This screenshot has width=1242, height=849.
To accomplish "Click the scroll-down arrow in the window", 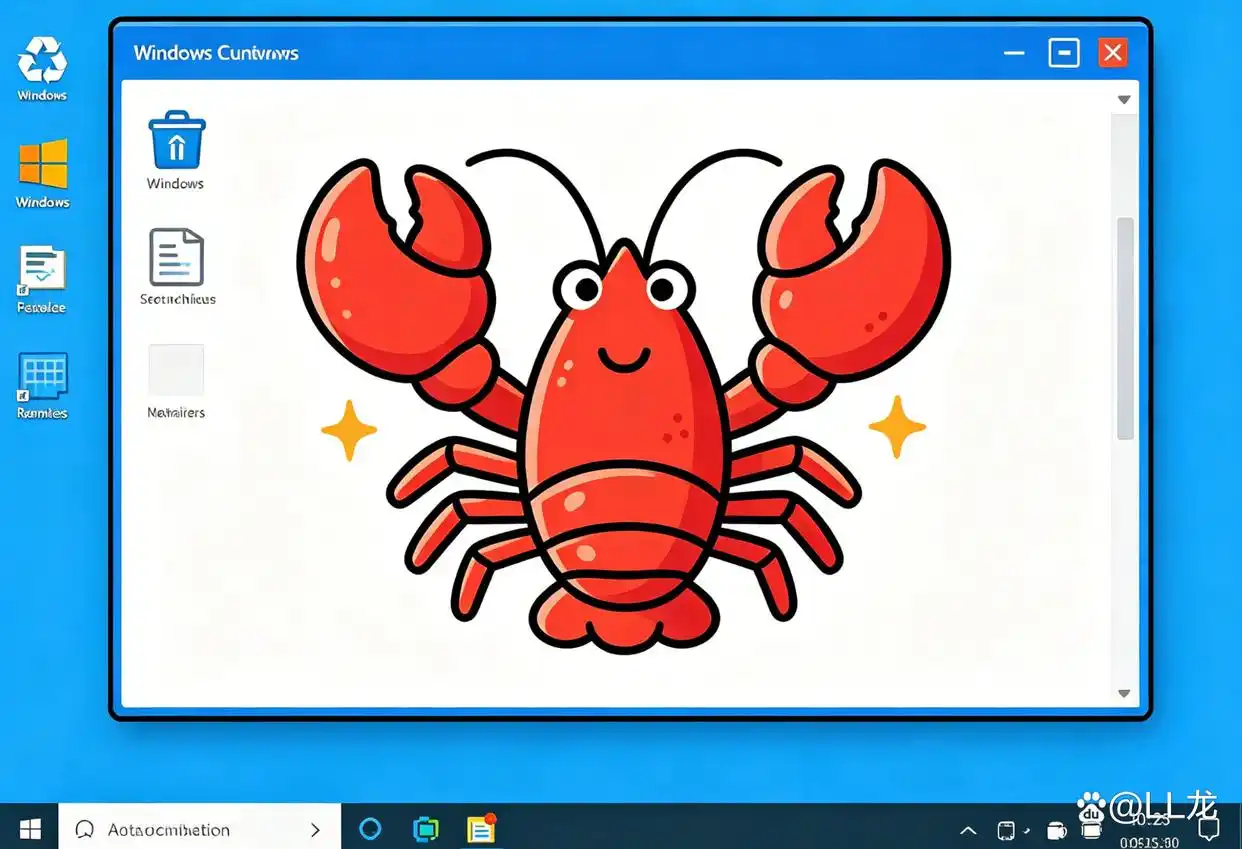I will click(x=1123, y=692).
